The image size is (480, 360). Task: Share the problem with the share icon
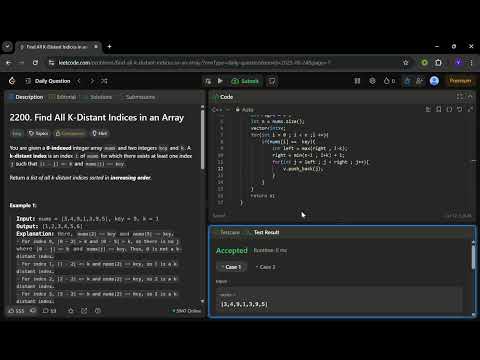tap(84, 311)
